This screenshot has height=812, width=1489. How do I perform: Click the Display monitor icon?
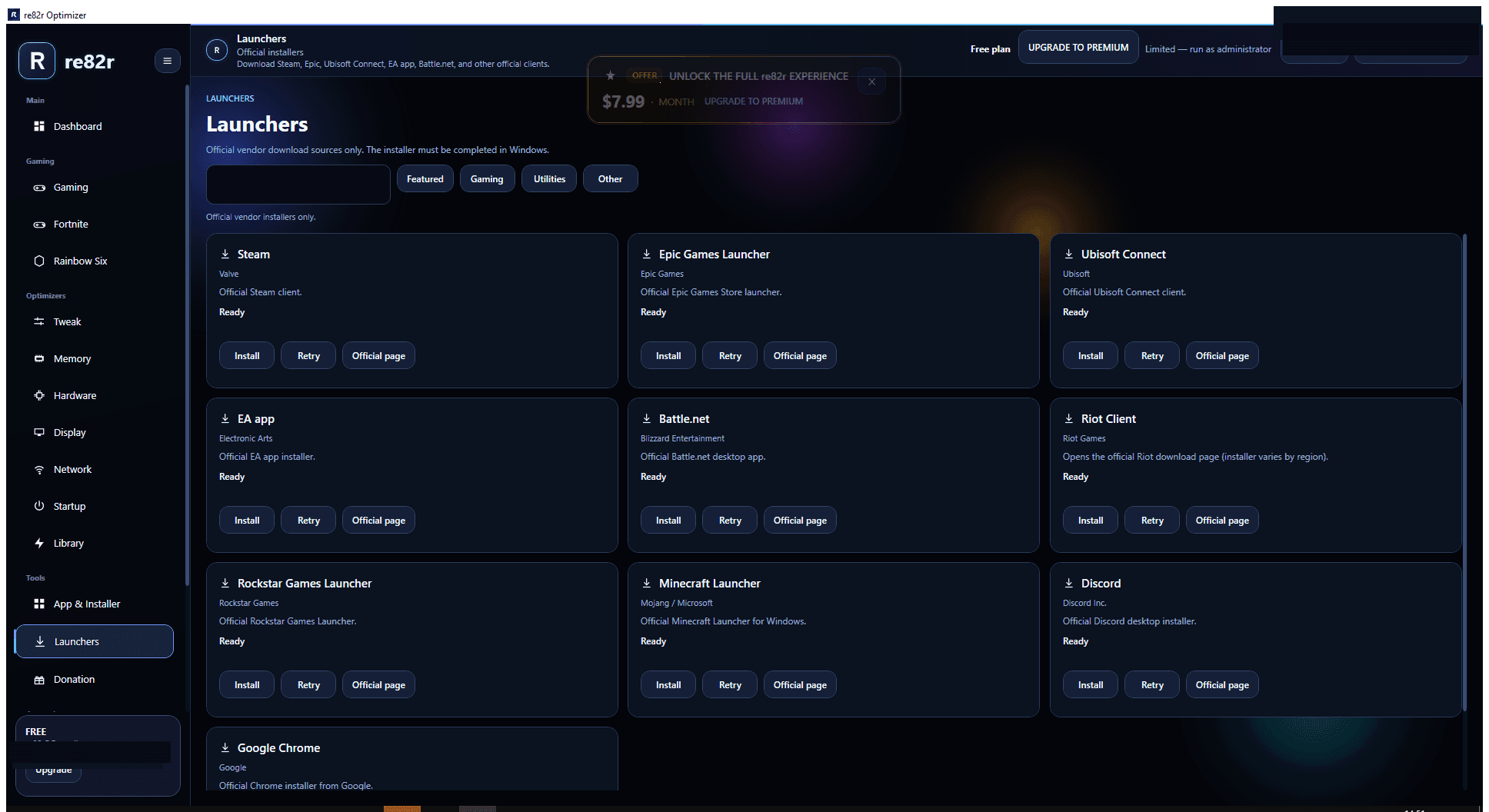pyautogui.click(x=39, y=432)
